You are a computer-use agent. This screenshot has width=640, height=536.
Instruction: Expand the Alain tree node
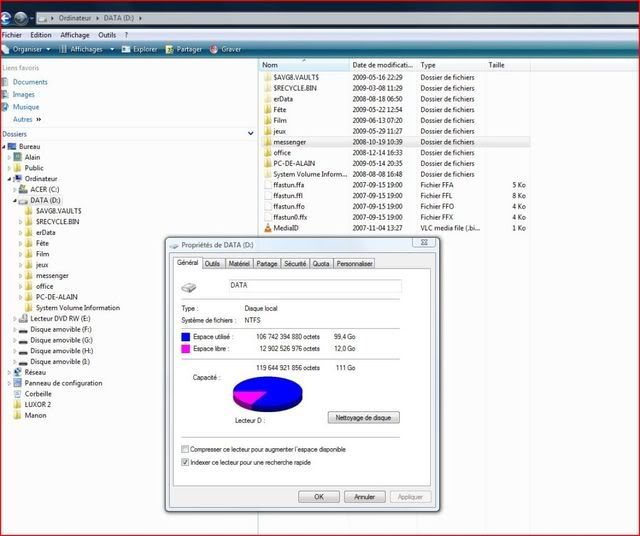point(9,157)
